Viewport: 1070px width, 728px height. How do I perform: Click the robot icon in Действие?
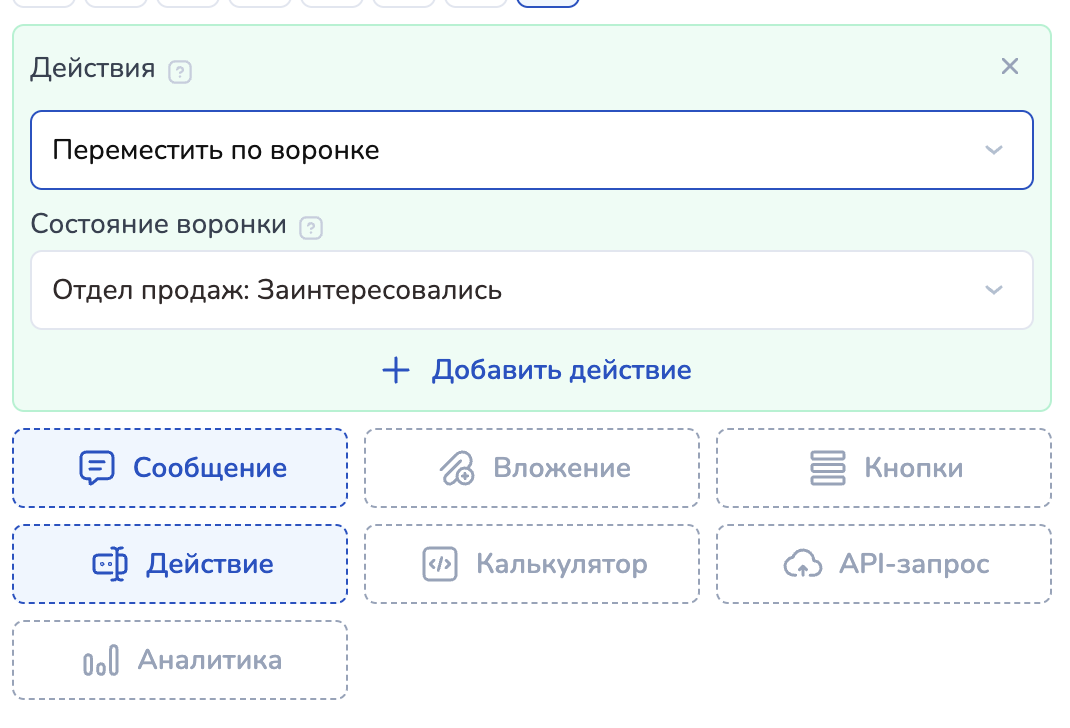pos(110,564)
